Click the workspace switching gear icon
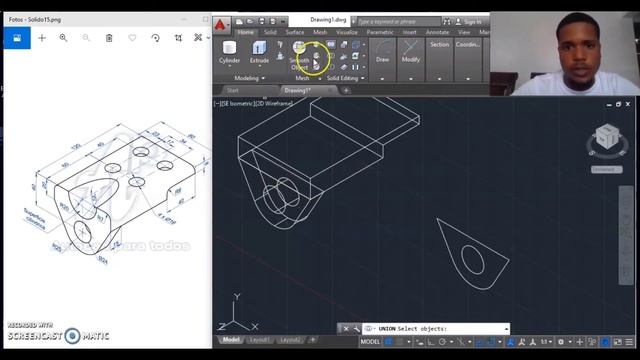The image size is (640, 360). pyautogui.click(x=561, y=342)
